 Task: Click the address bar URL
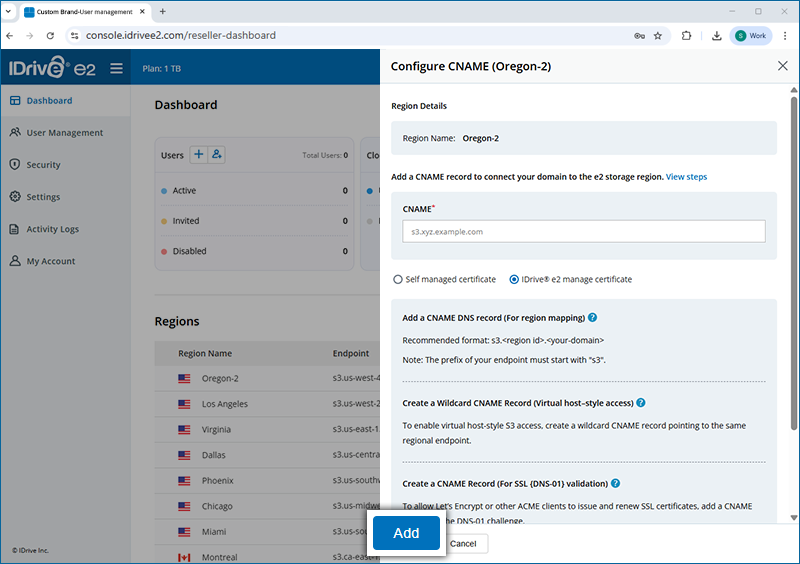tap(181, 36)
